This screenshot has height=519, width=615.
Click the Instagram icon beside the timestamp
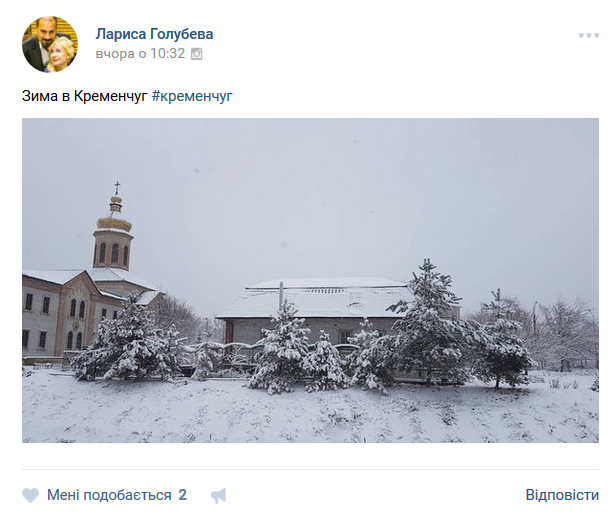point(197,54)
